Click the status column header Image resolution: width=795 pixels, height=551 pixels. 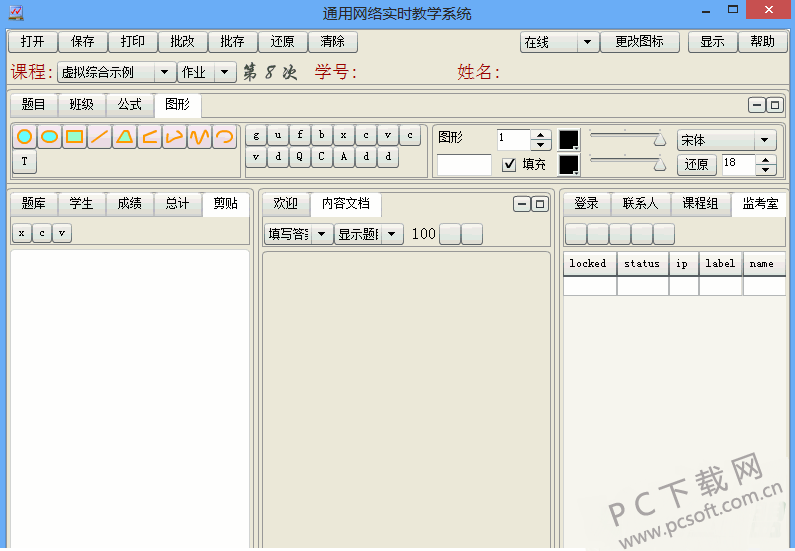point(642,264)
